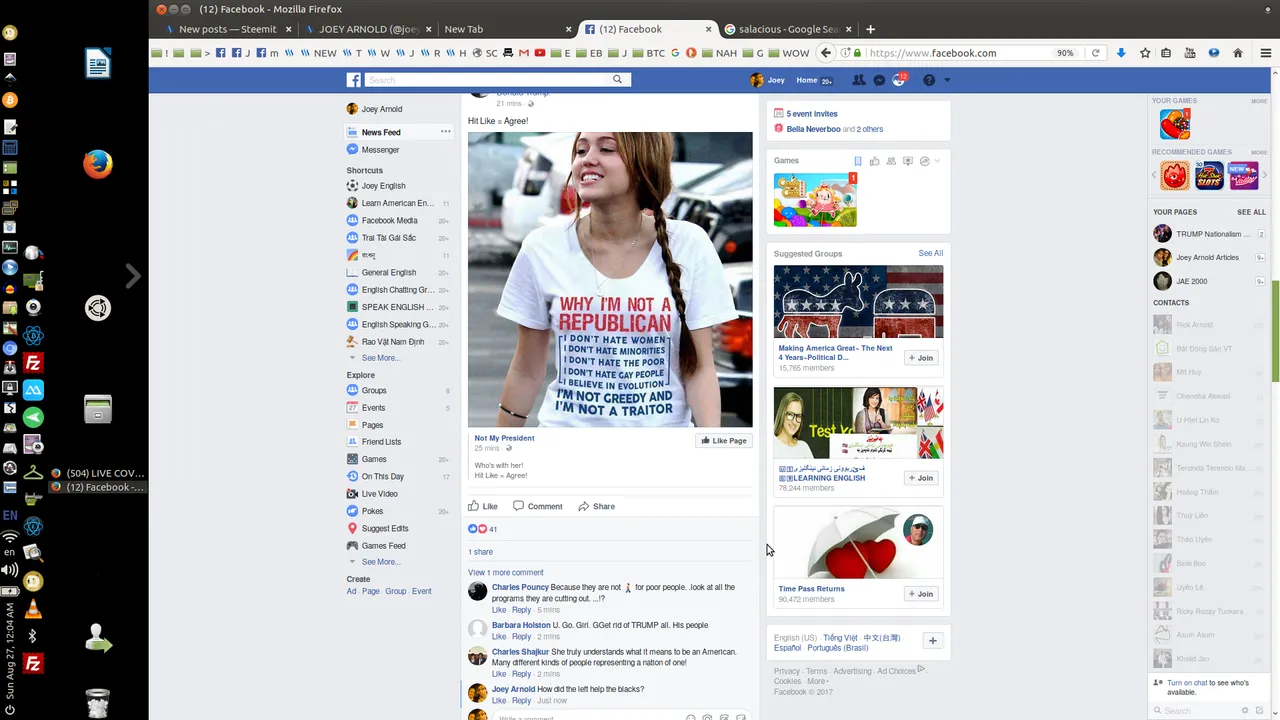The image size is (1280, 720).
Task: Open the 1 share link
Action: click(x=480, y=552)
